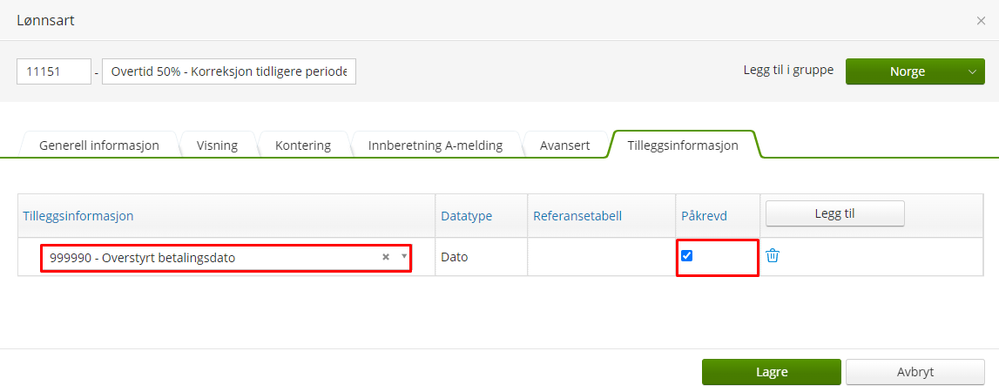Click the Lagre button
Image resolution: width=999 pixels, height=392 pixels.
click(772, 372)
